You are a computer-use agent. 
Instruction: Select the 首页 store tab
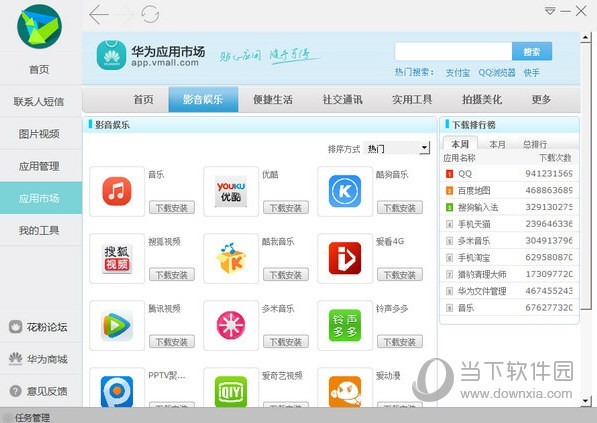(x=143, y=100)
